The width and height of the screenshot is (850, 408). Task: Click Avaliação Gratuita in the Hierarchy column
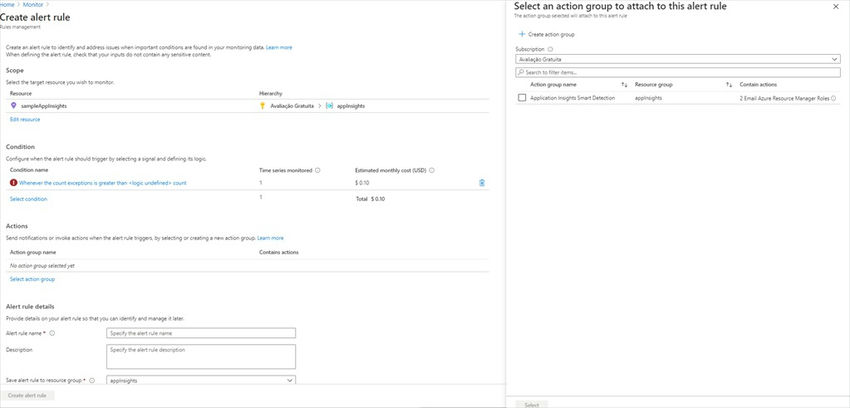(292, 106)
